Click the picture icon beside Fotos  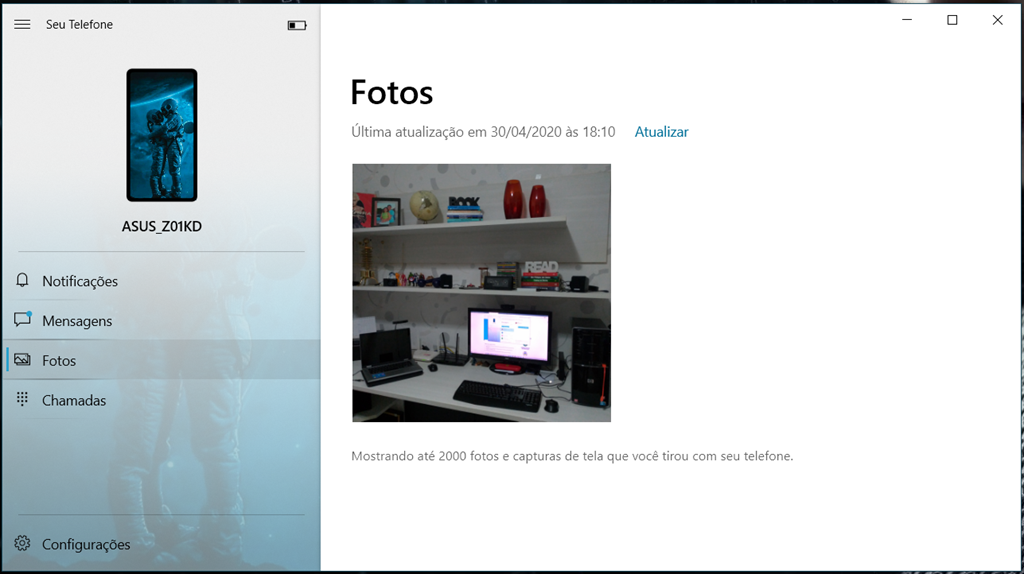coord(22,360)
